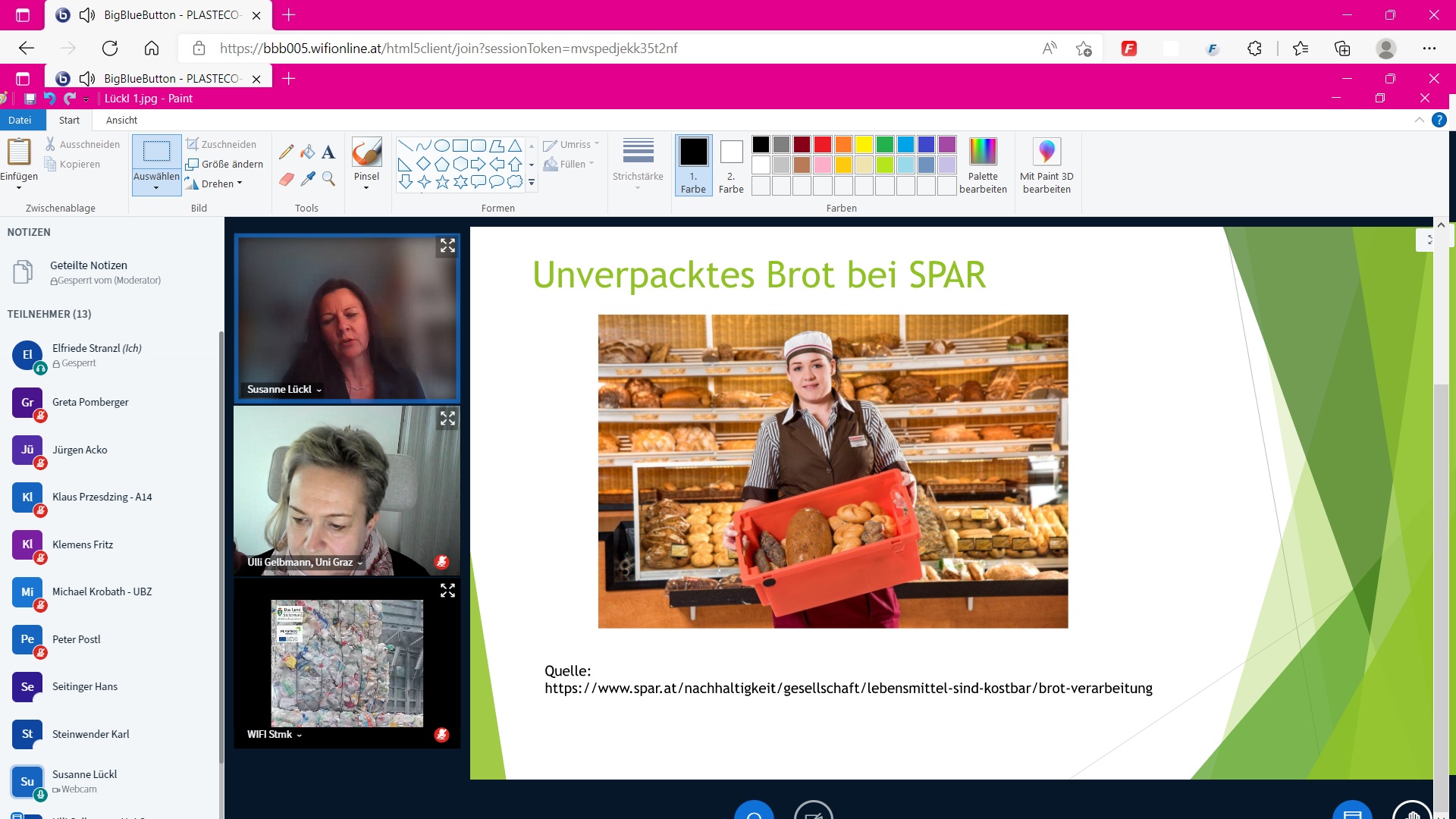Select participant Greta Pomberger
Screen dimensions: 1456x819
(111, 403)
